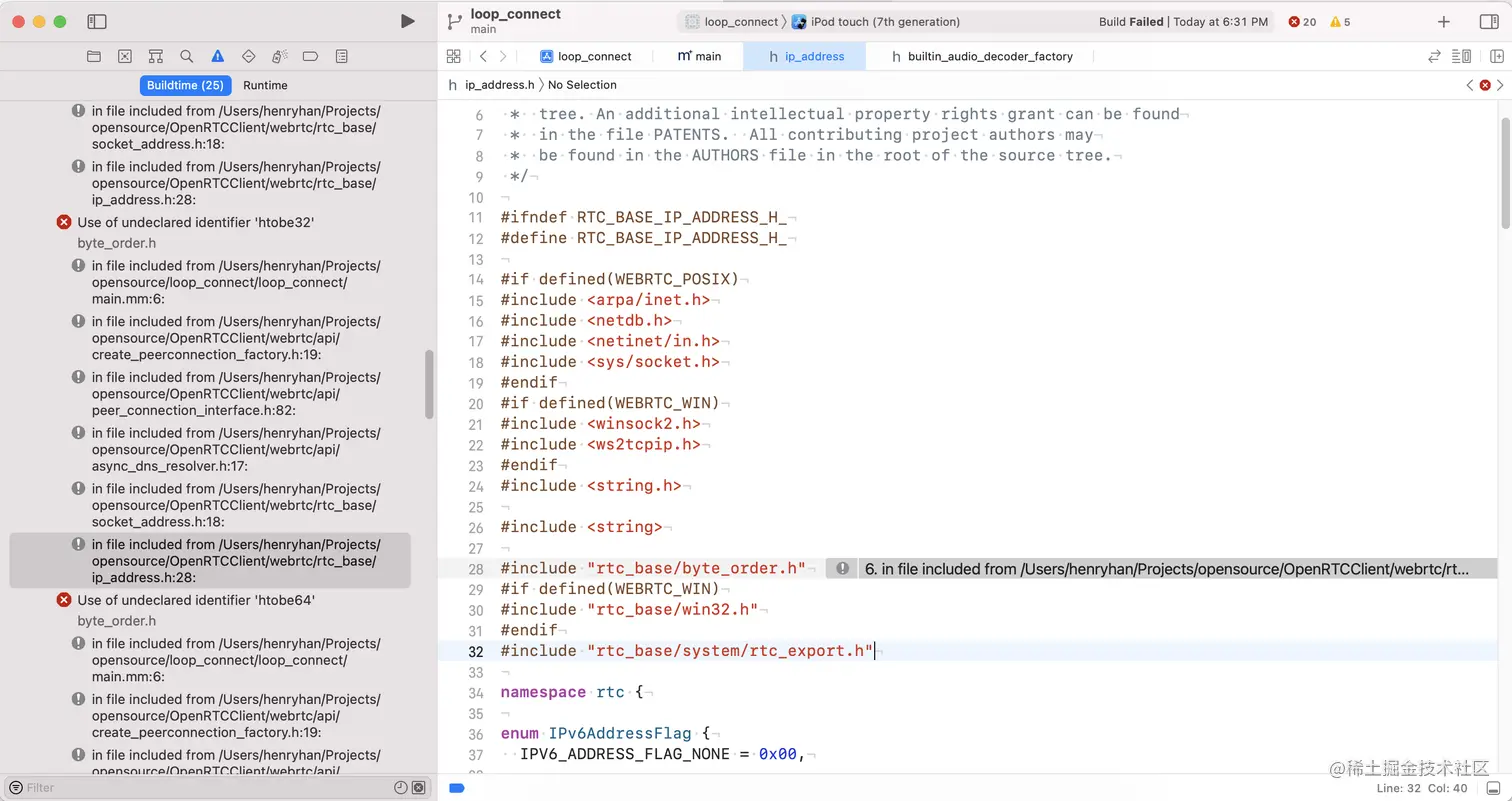Select the Test navigator spray icon
1512x801 pixels.
coord(280,56)
